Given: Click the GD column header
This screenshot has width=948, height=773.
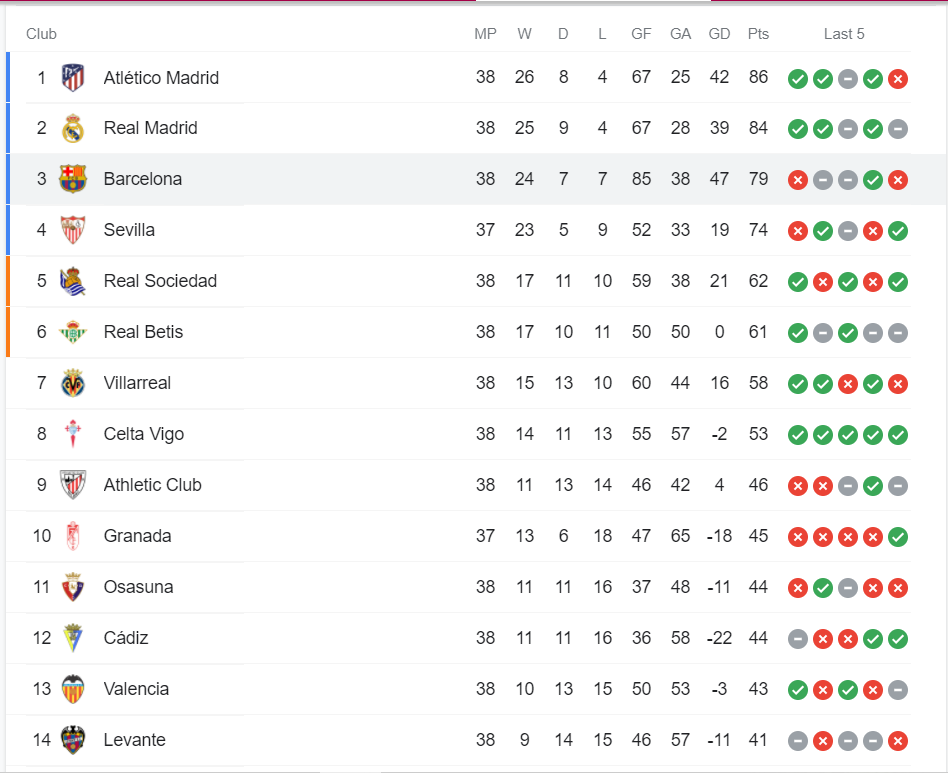Looking at the screenshot, I should (719, 34).
